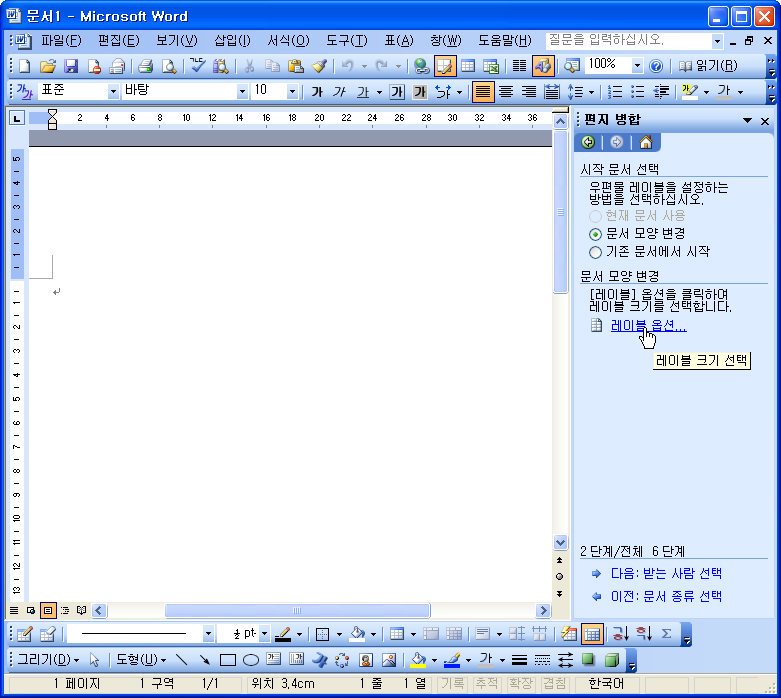This screenshot has width=781, height=698.
Task: Open a file with folder icon
Action: pos(48,66)
